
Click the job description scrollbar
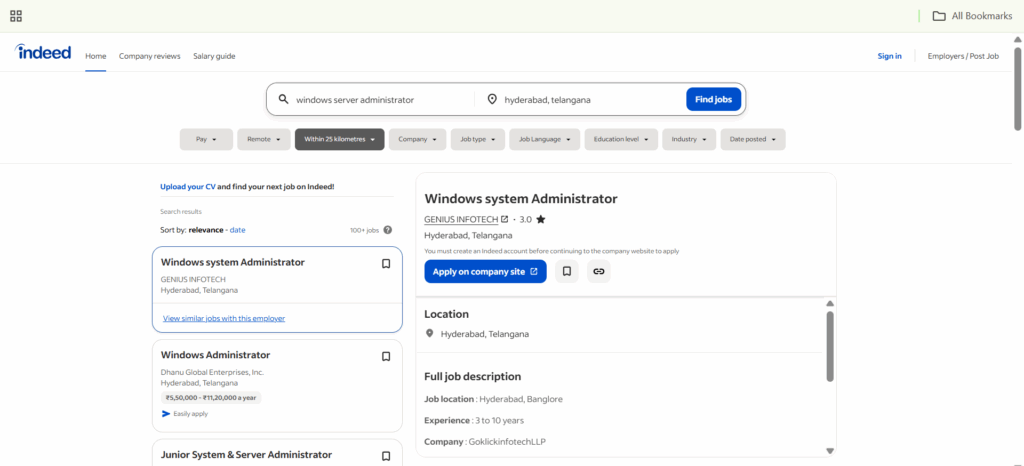[829, 345]
